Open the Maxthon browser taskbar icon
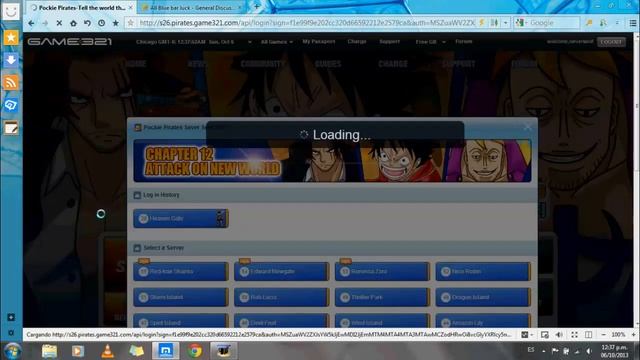640x360 pixels. pos(165,351)
